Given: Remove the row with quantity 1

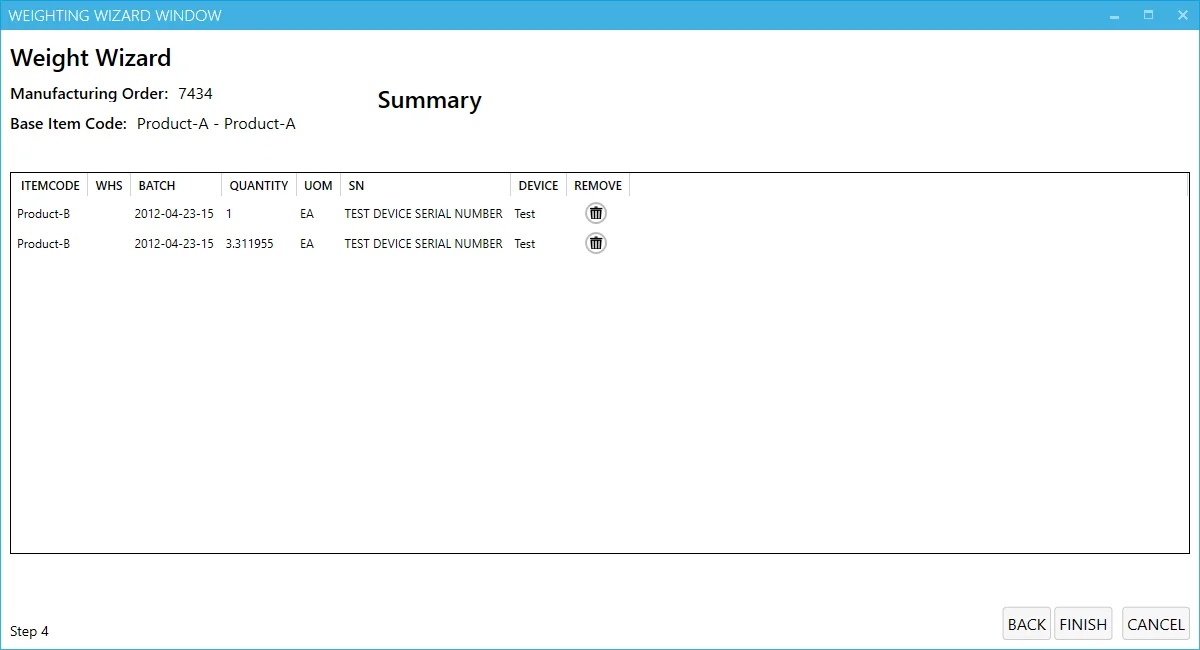Looking at the screenshot, I should (x=596, y=213).
